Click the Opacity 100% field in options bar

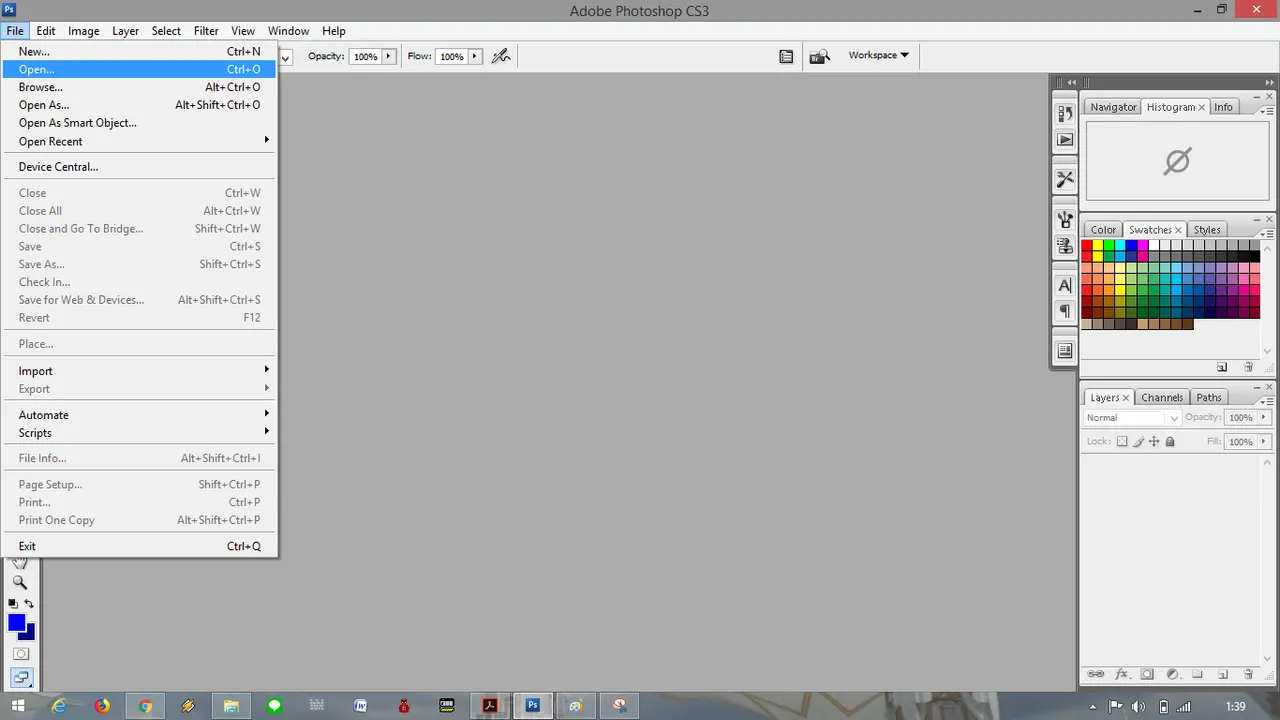pos(365,56)
